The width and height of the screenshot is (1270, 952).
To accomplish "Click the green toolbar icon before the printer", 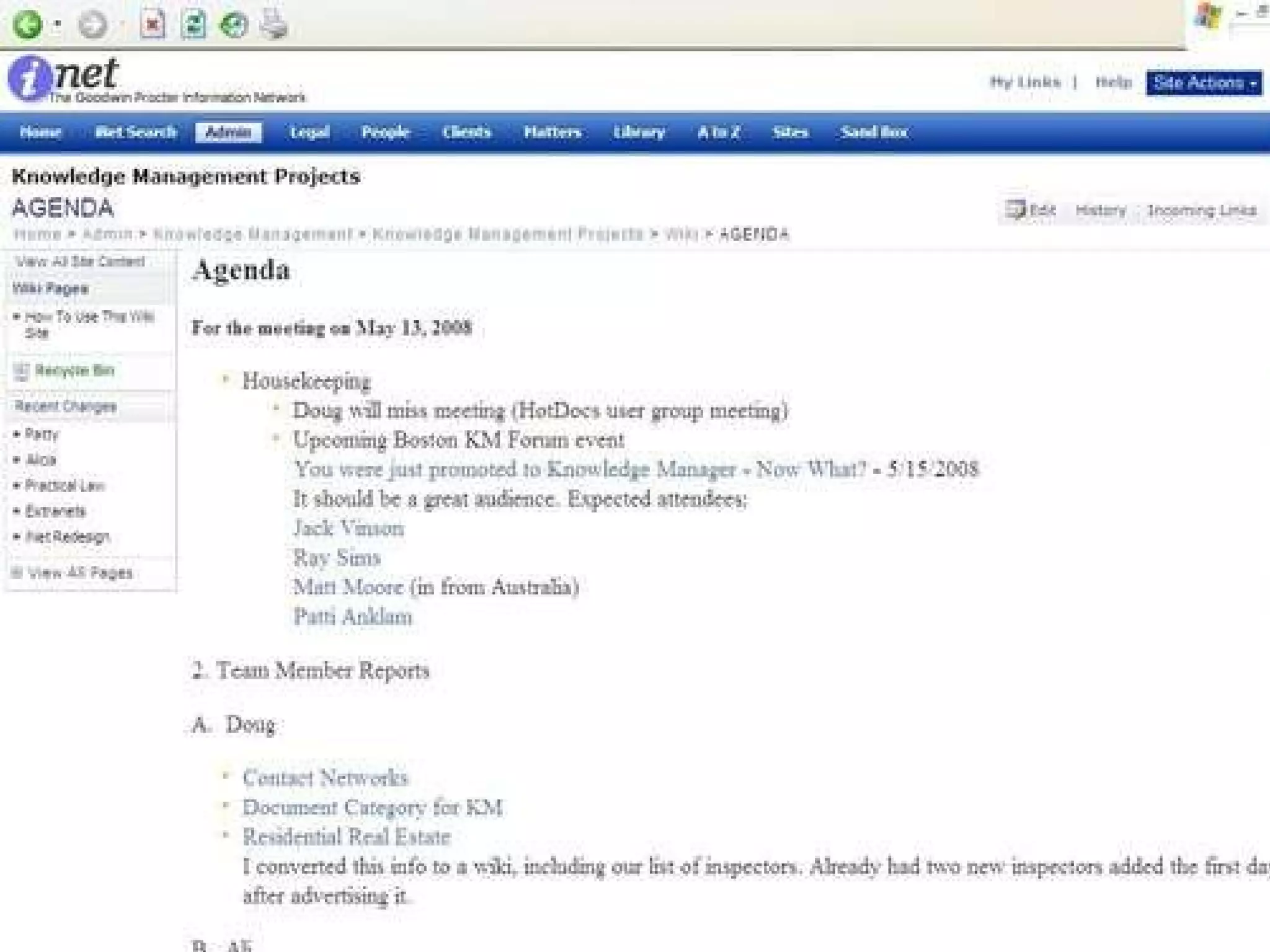I will click(x=234, y=25).
